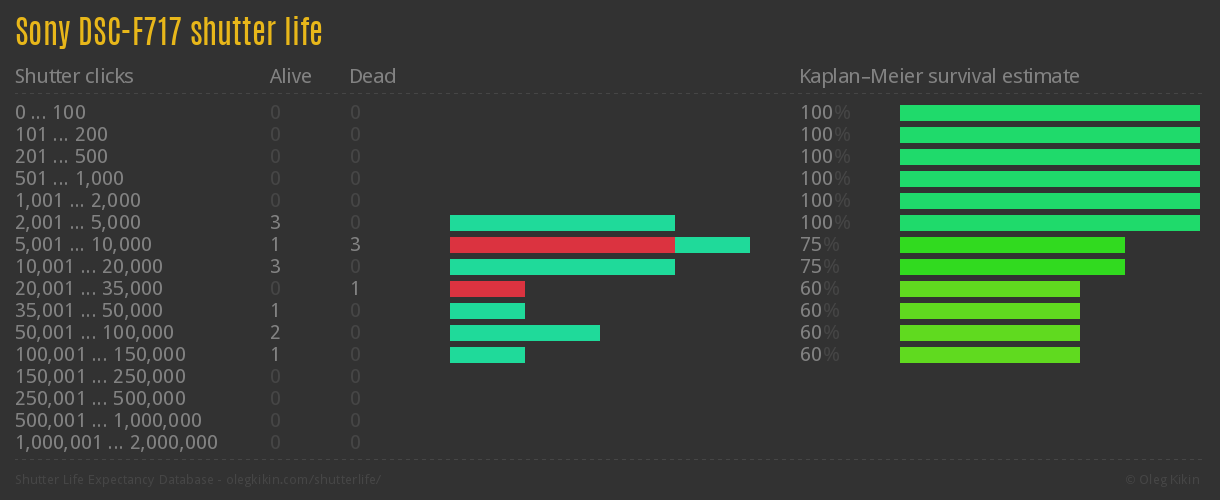Click the teal bar in the 10,001–20,000 row

pyautogui.click(x=562, y=267)
